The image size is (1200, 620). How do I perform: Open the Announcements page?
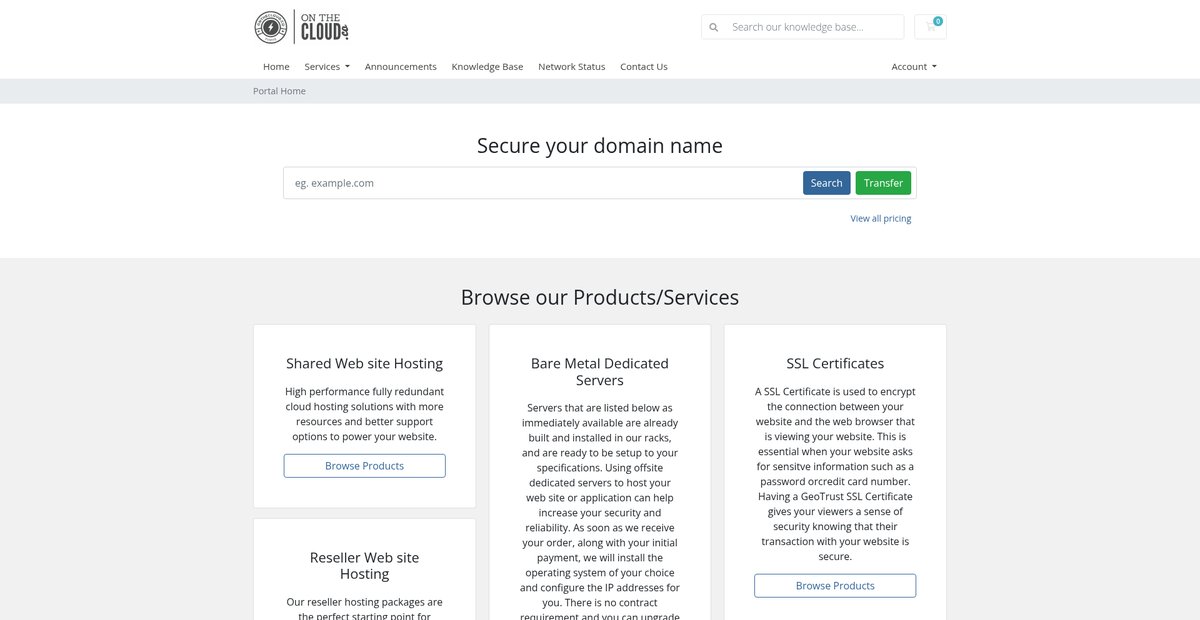pyautogui.click(x=400, y=67)
